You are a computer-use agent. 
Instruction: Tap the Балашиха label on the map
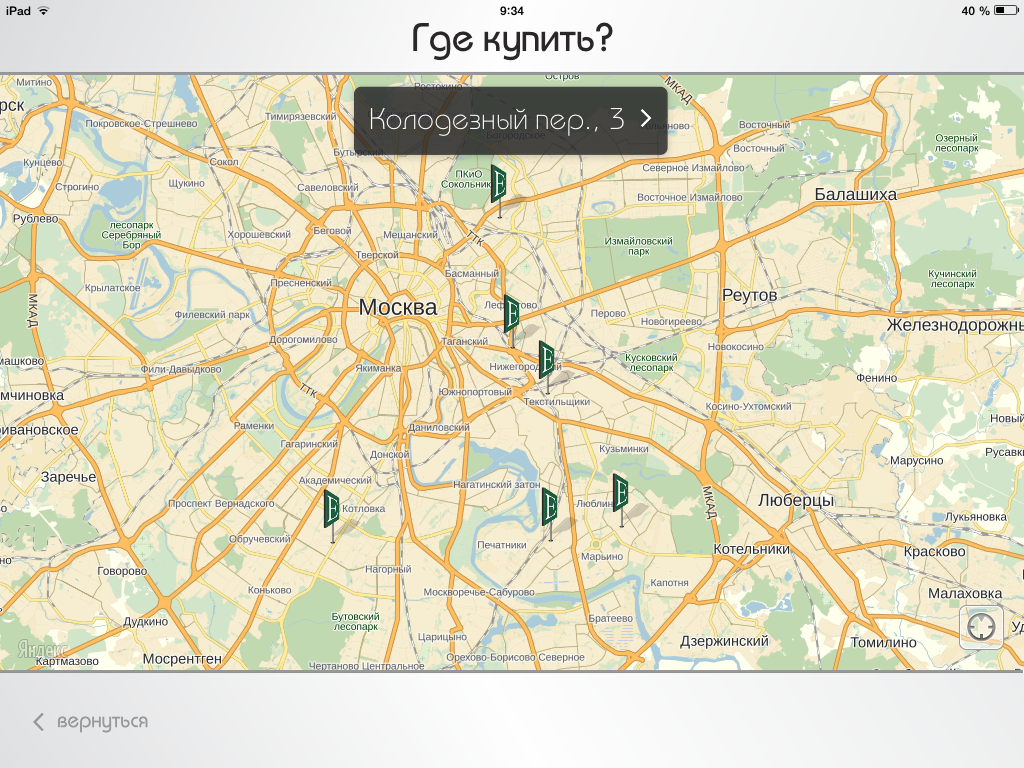[856, 194]
